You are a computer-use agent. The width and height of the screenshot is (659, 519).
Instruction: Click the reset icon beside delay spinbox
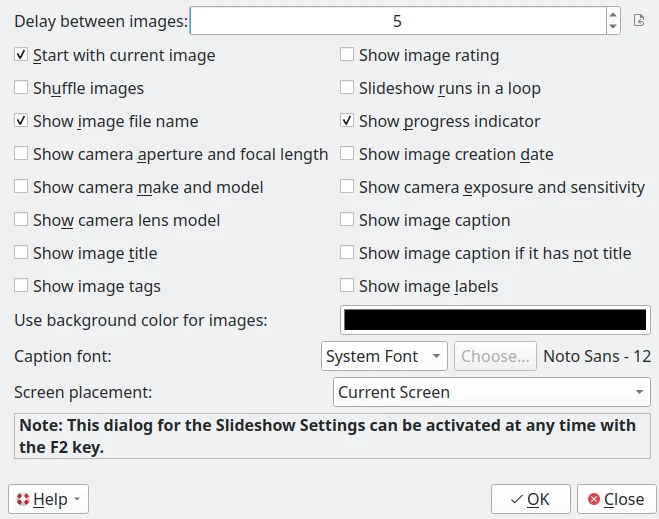[x=640, y=20]
